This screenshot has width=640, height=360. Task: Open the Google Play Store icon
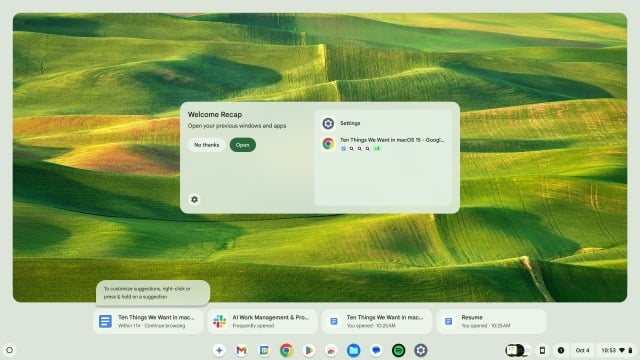(x=309, y=350)
